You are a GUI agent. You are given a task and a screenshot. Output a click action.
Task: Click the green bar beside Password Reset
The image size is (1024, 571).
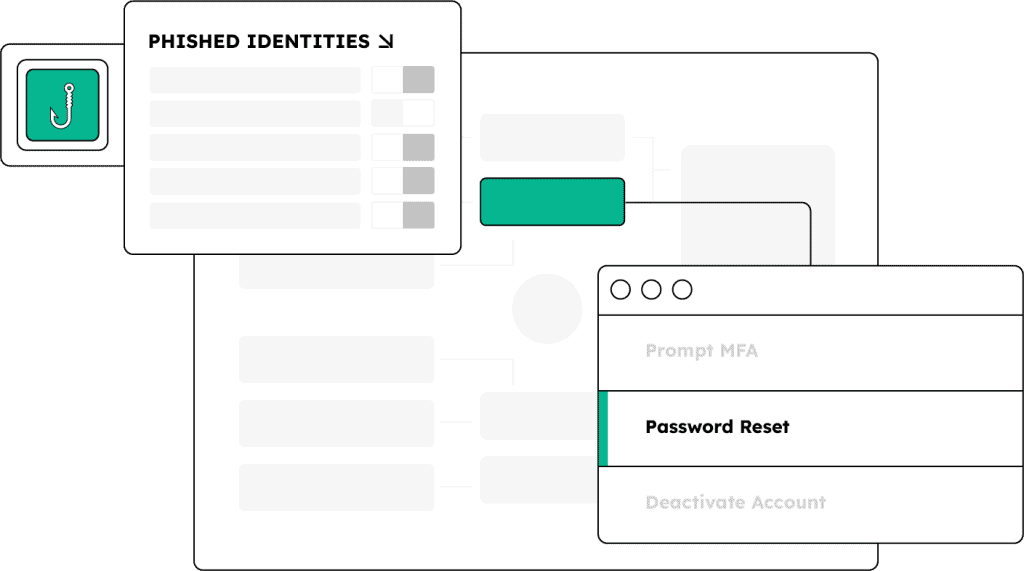point(603,428)
